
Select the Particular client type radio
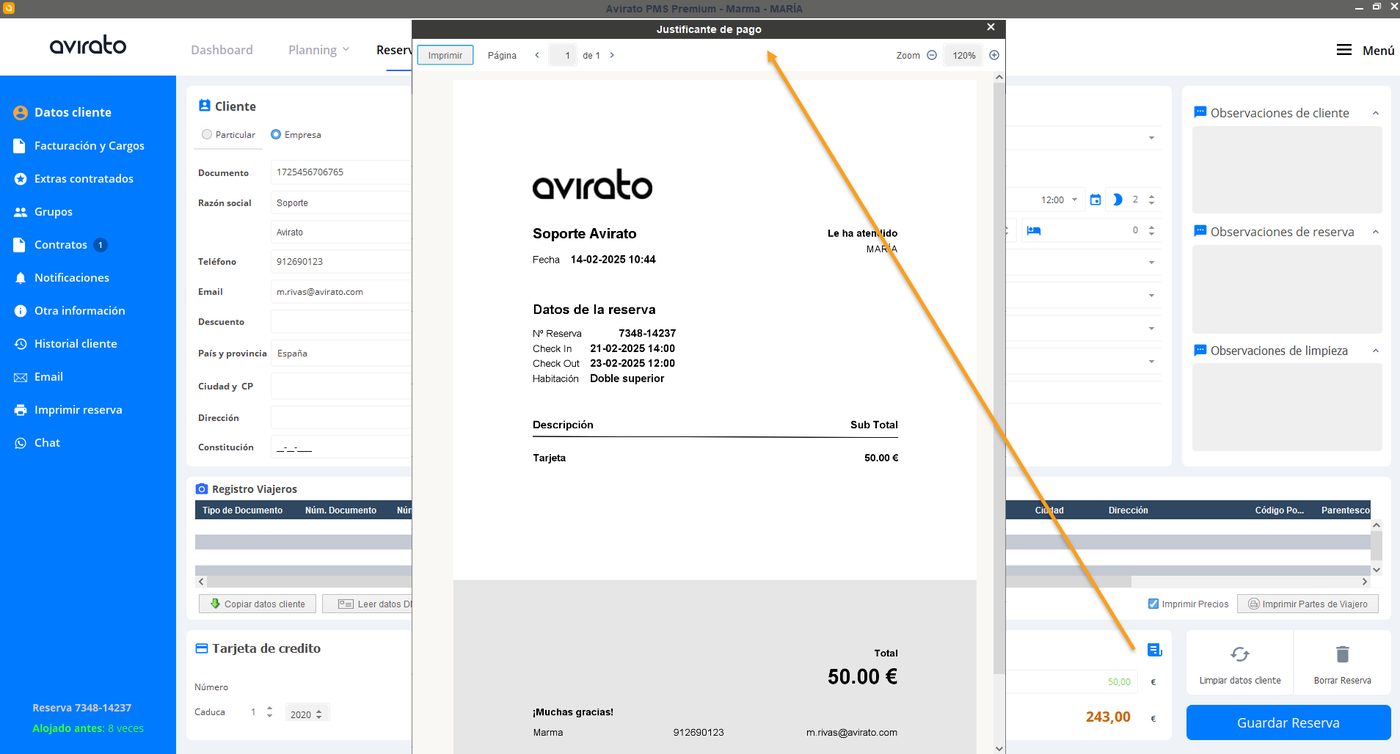(x=206, y=134)
